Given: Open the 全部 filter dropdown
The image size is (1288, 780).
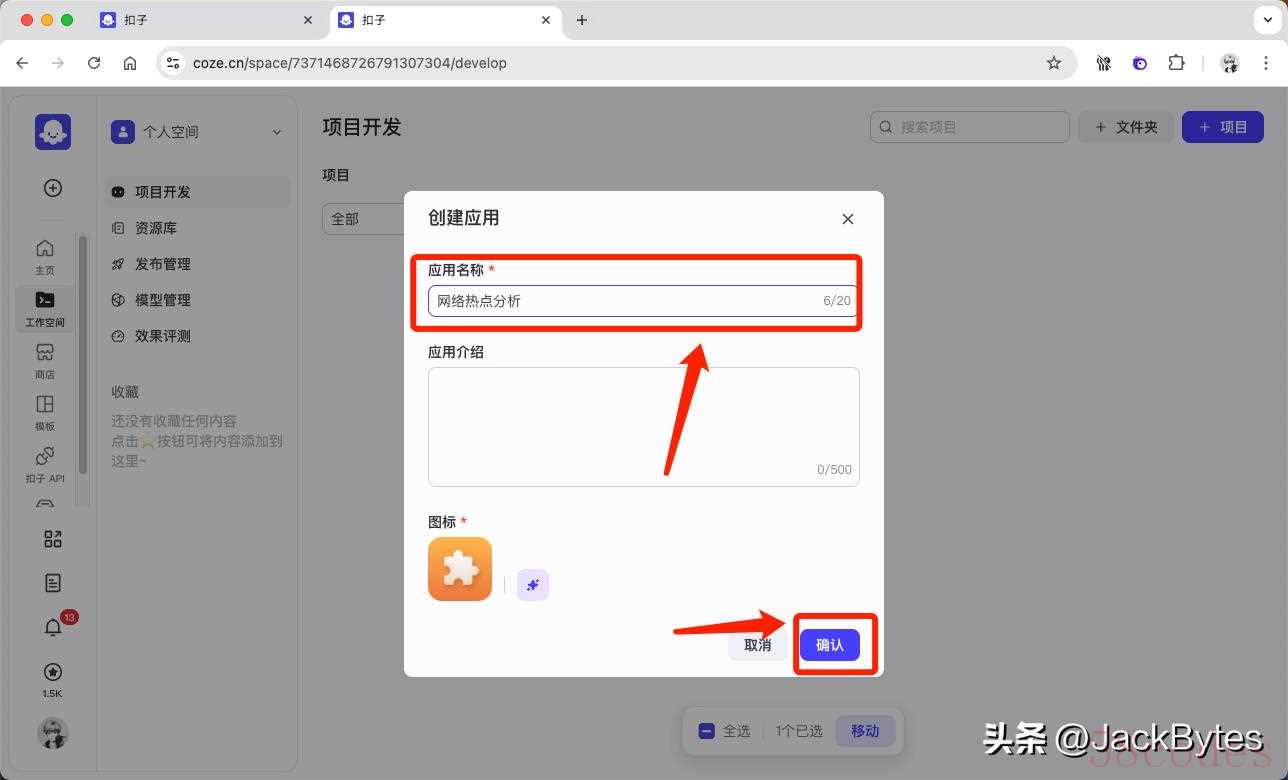Looking at the screenshot, I should click(362, 219).
